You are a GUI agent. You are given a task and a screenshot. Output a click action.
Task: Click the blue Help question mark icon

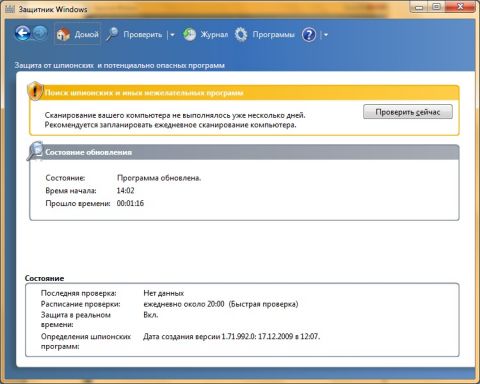(309, 34)
